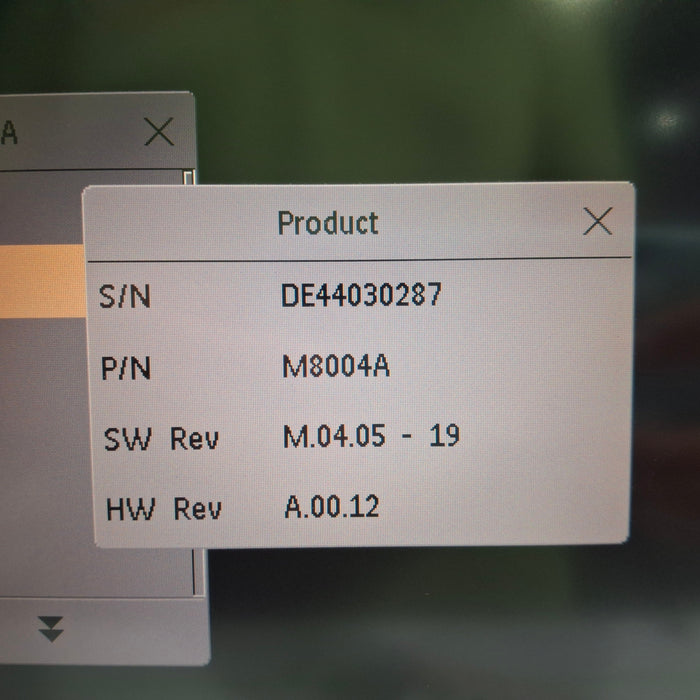This screenshot has height=700, width=700.
Task: Click the HW Rev label
Action: click(164, 509)
